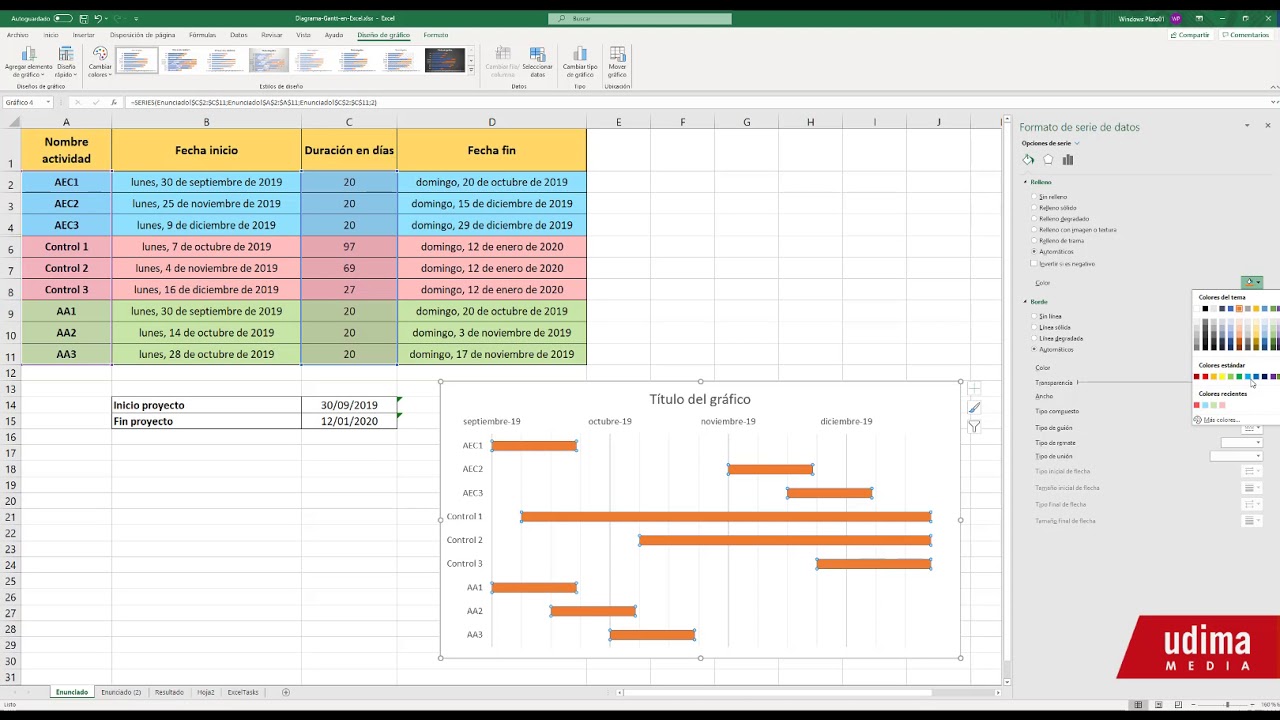
Task: Select cell containing 30/09/2019
Action: 349,405
